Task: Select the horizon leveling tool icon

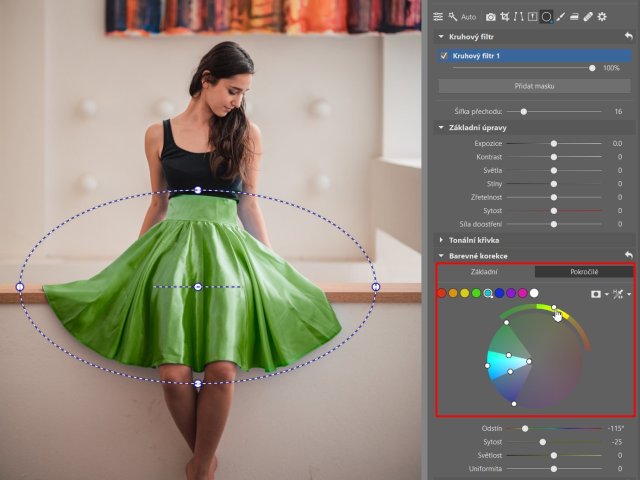Action: pyautogui.click(x=532, y=17)
